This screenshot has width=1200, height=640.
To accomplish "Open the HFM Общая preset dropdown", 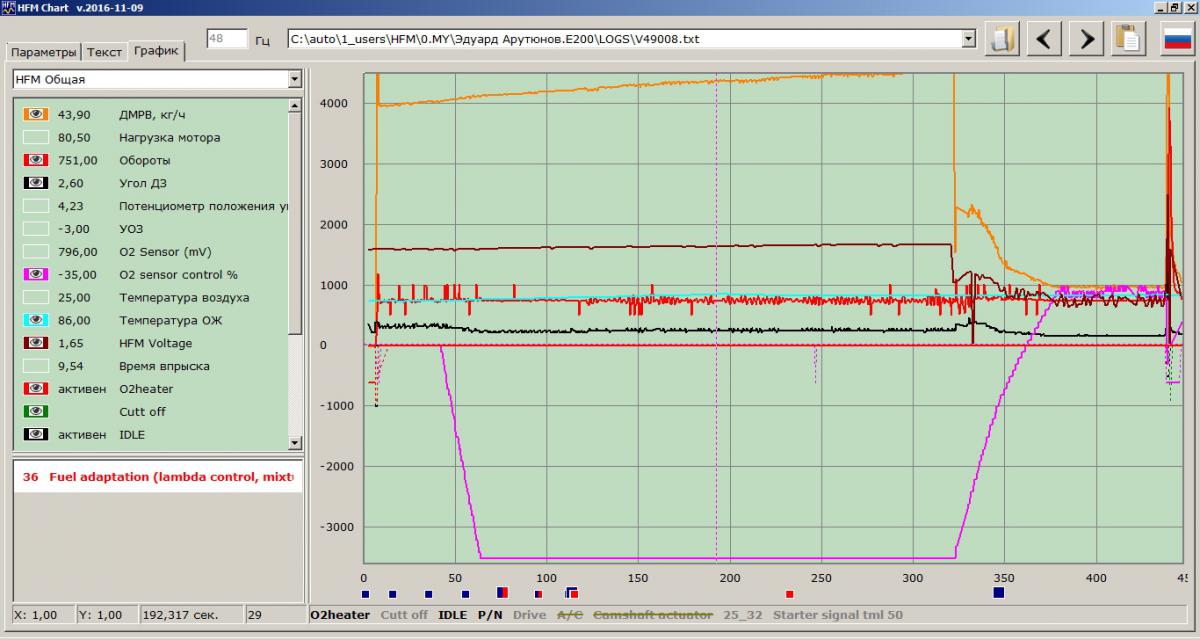I will (x=294, y=79).
